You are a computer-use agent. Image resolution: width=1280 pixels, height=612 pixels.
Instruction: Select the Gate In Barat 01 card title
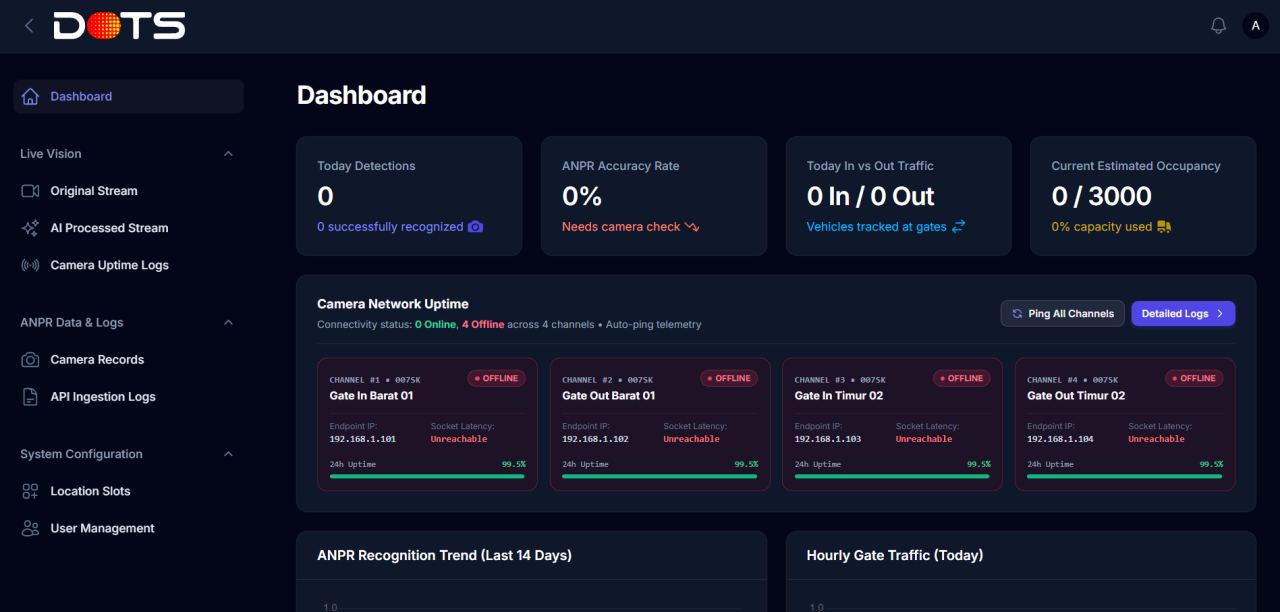pos(371,396)
